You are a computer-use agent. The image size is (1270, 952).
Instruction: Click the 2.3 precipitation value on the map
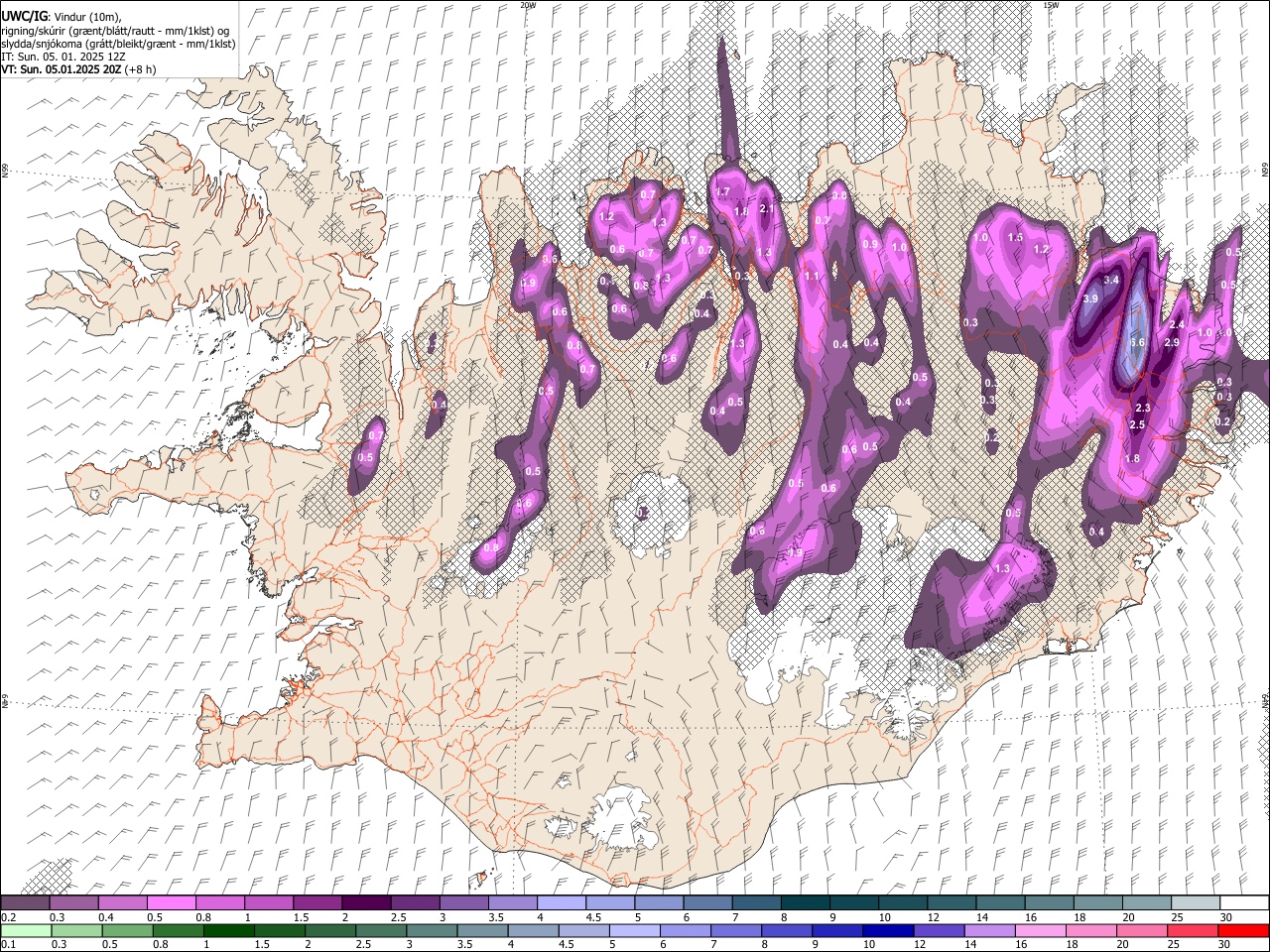coord(1142,409)
